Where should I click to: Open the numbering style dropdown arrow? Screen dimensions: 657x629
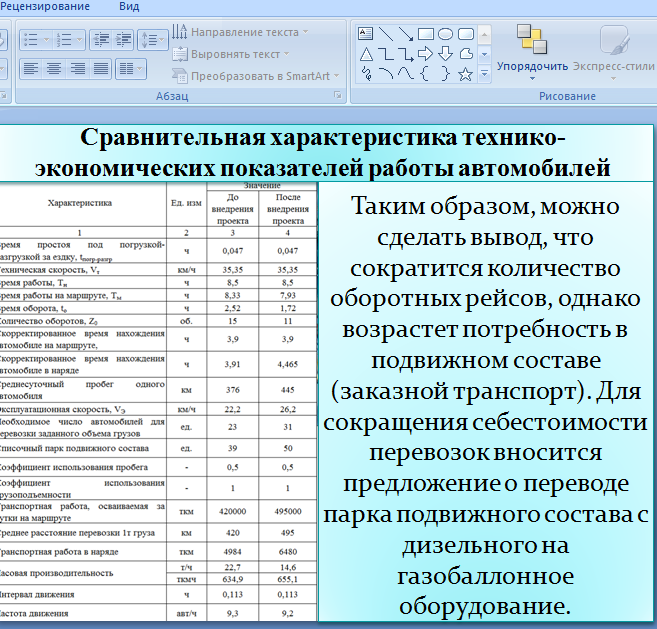(80, 40)
